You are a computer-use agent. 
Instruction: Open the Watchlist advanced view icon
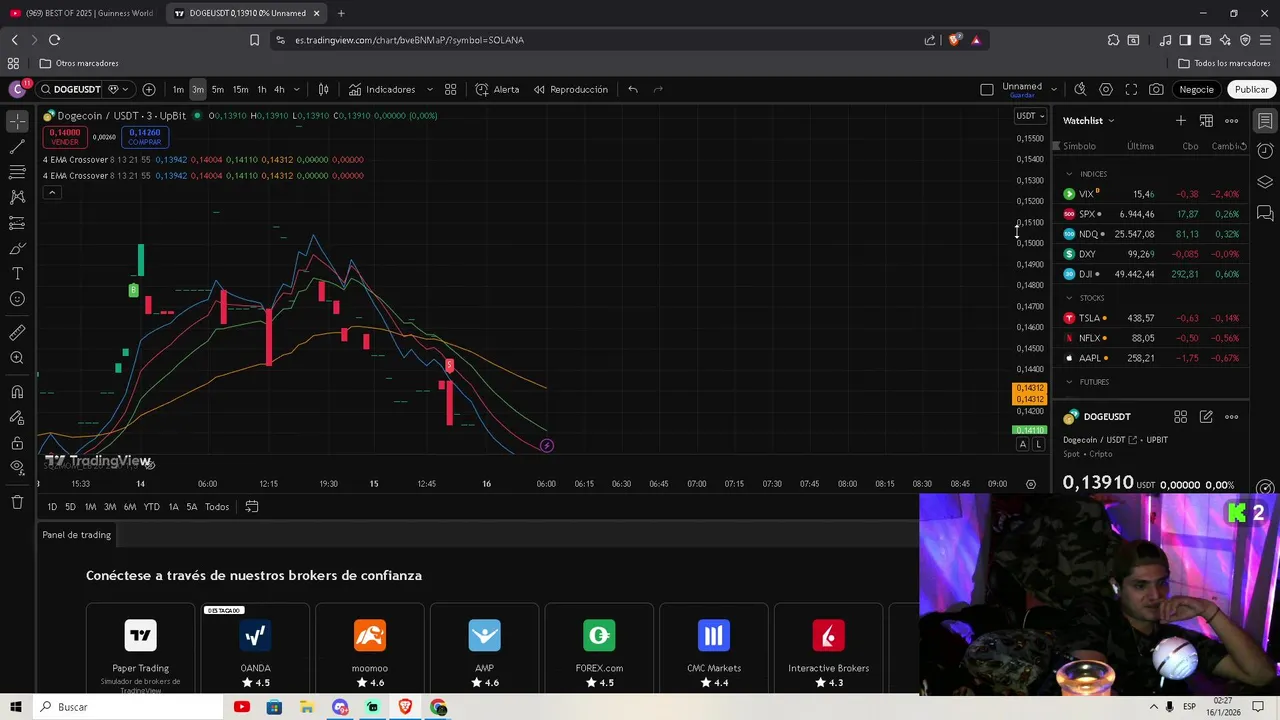coord(1206,121)
